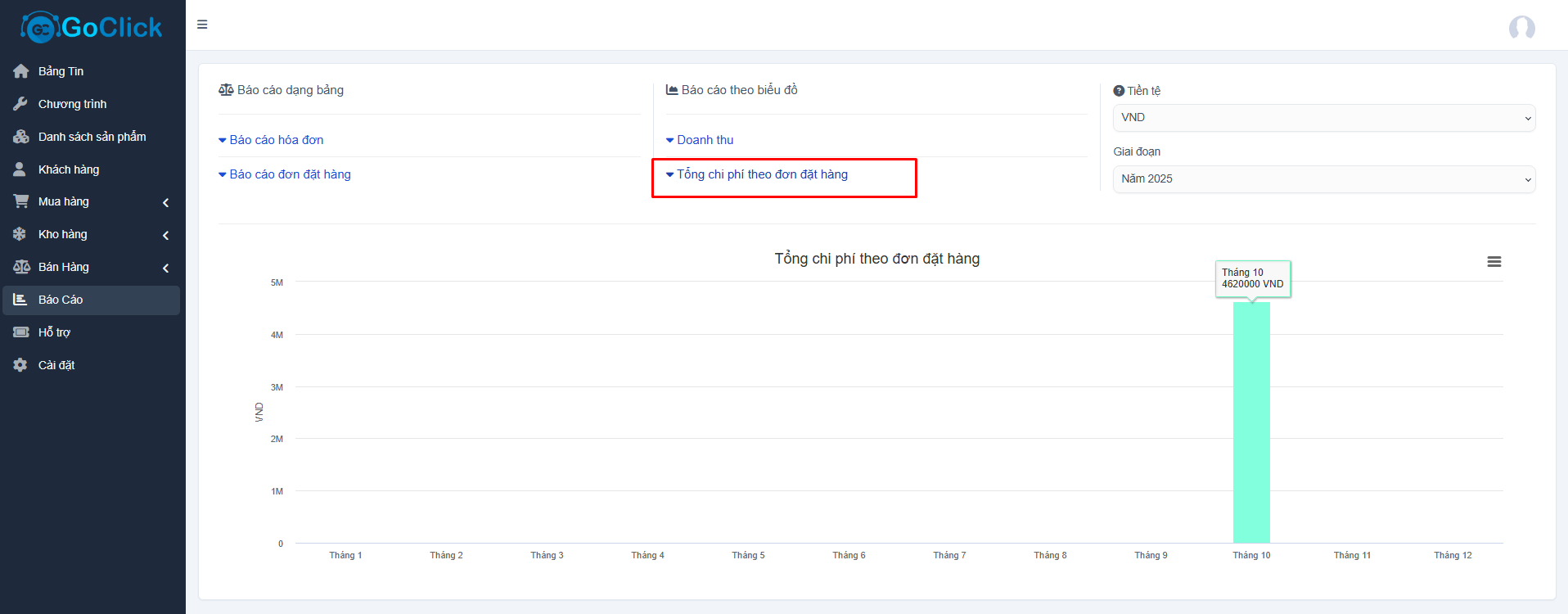Viewport: 1568px width, 614px height.
Task: Open the chart context menu icon
Action: pyautogui.click(x=1494, y=262)
